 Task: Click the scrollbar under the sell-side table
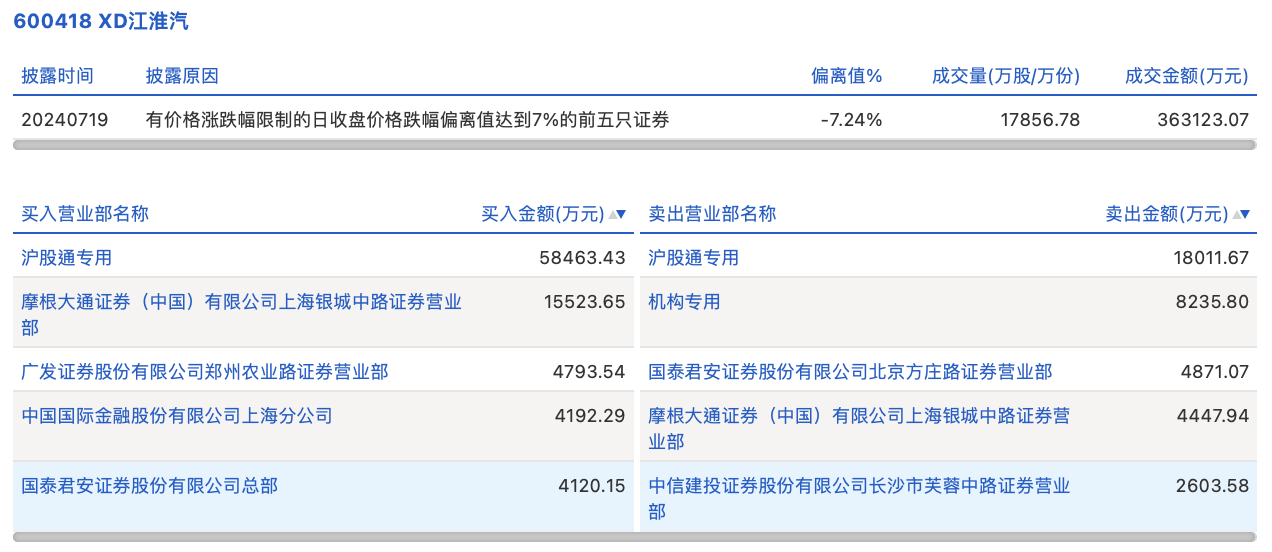[948, 537]
